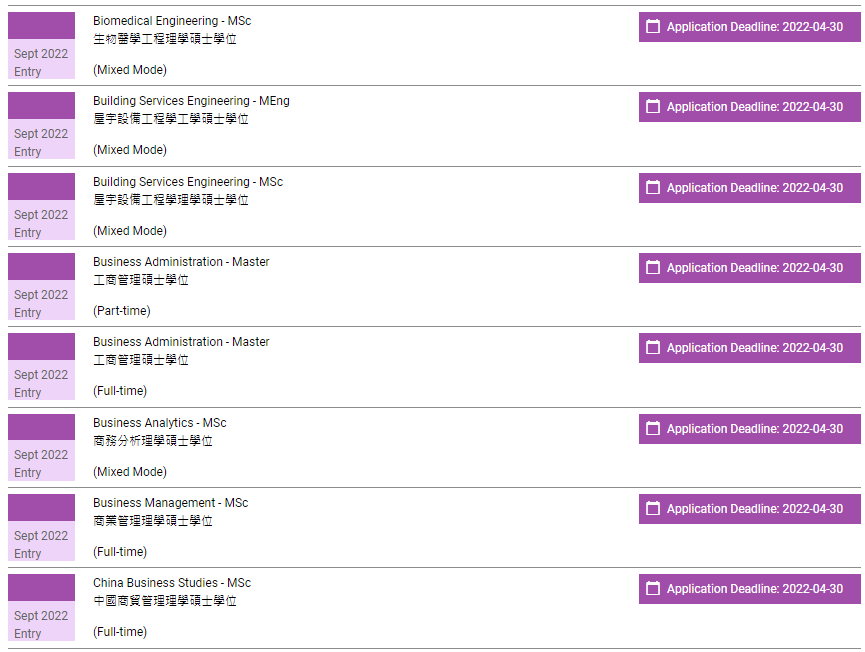Open Business Management - MSc programme

pyautogui.click(x=170, y=503)
